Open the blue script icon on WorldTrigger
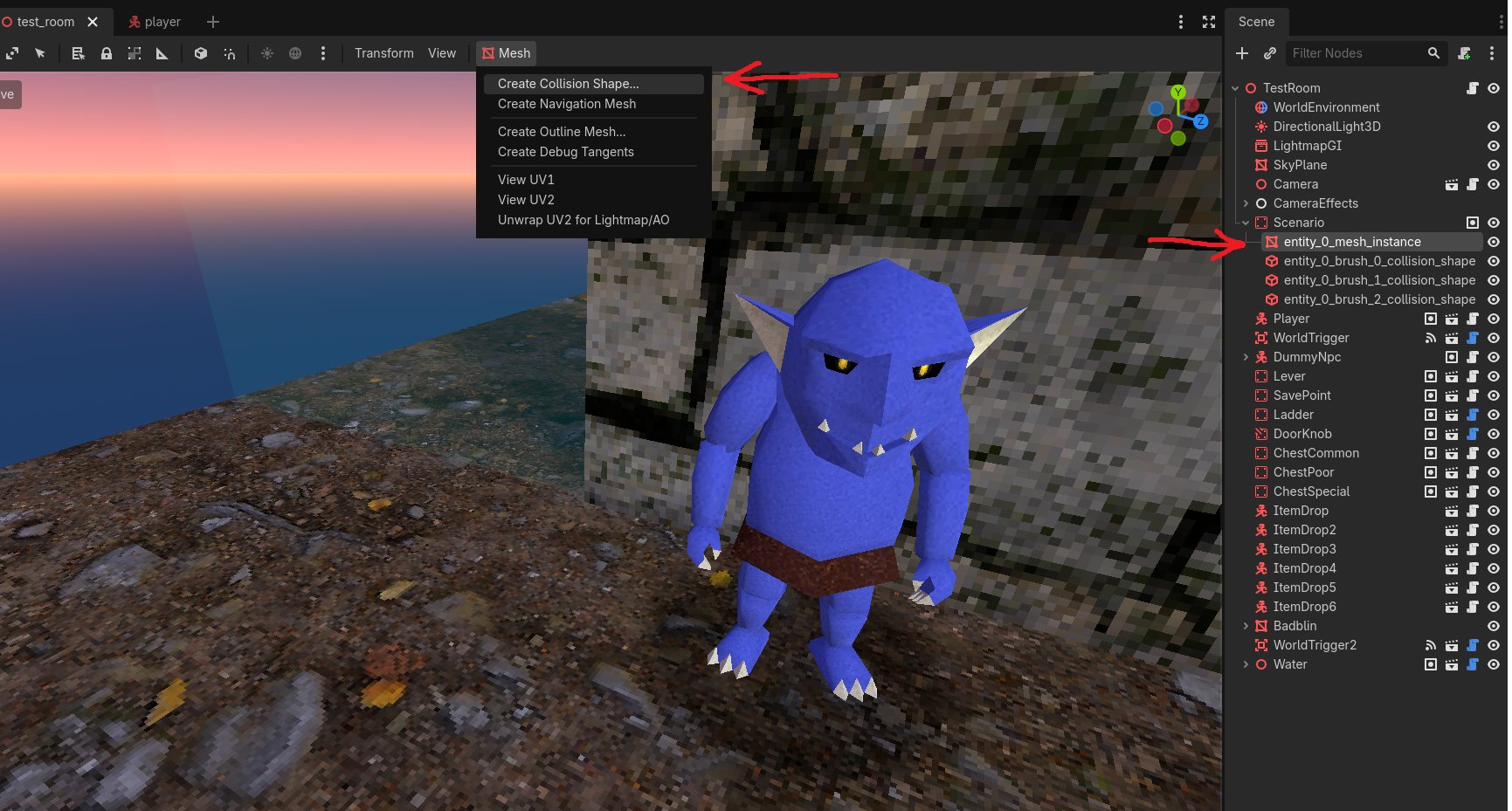1512x811 pixels. (1473, 338)
